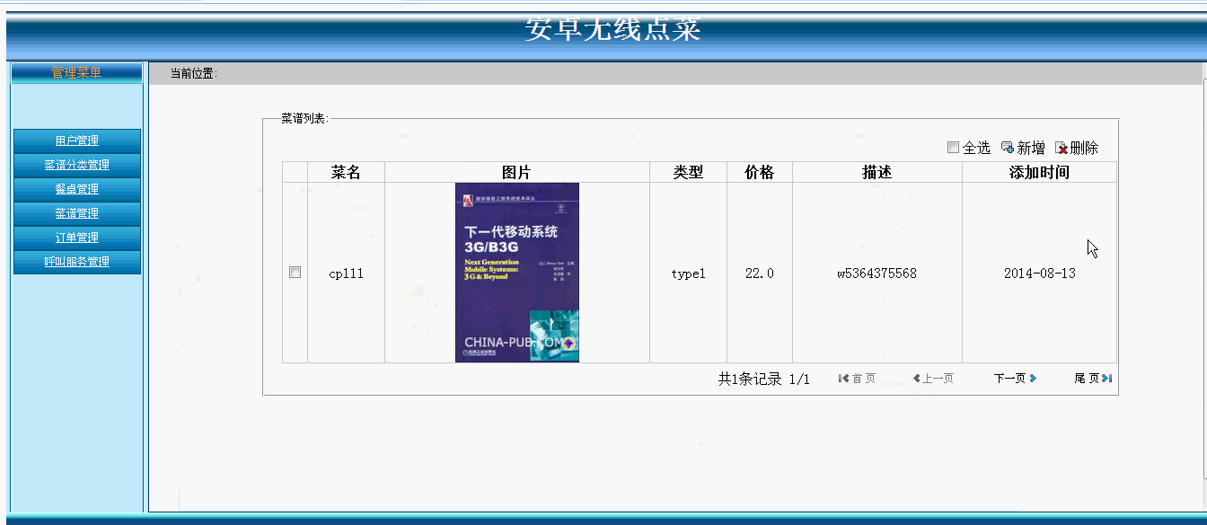1207x525 pixels.
Task: Click the date 2014-08-13
Action: click(x=1040, y=273)
